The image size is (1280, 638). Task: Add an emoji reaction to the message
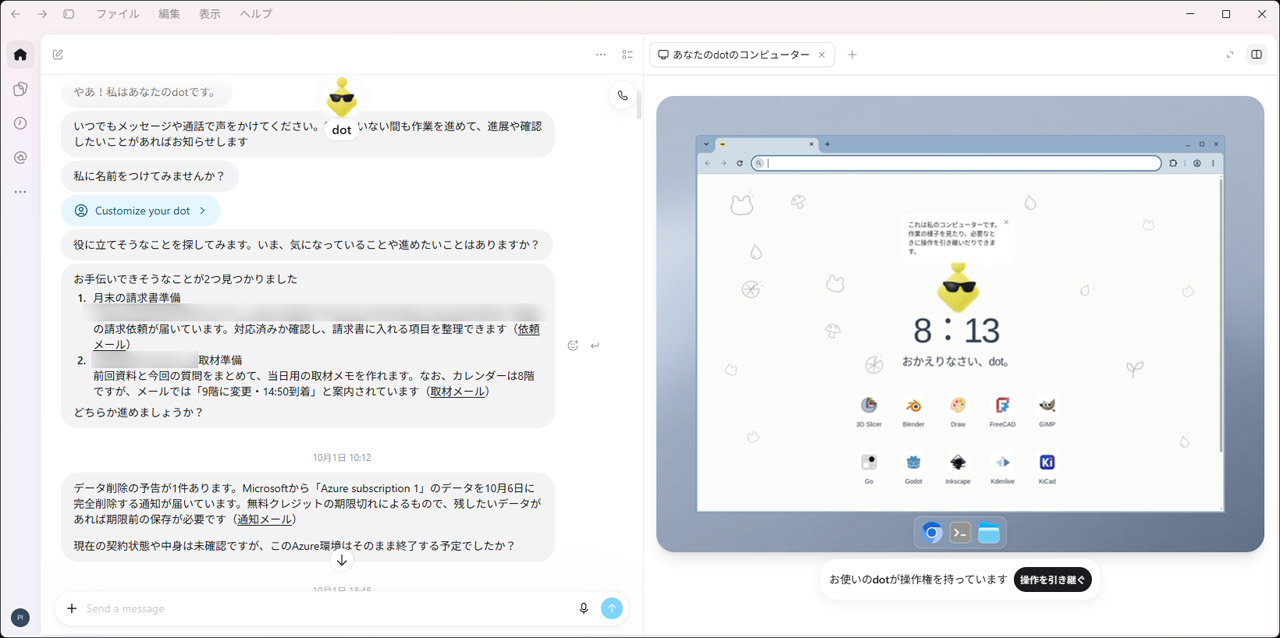(x=573, y=346)
